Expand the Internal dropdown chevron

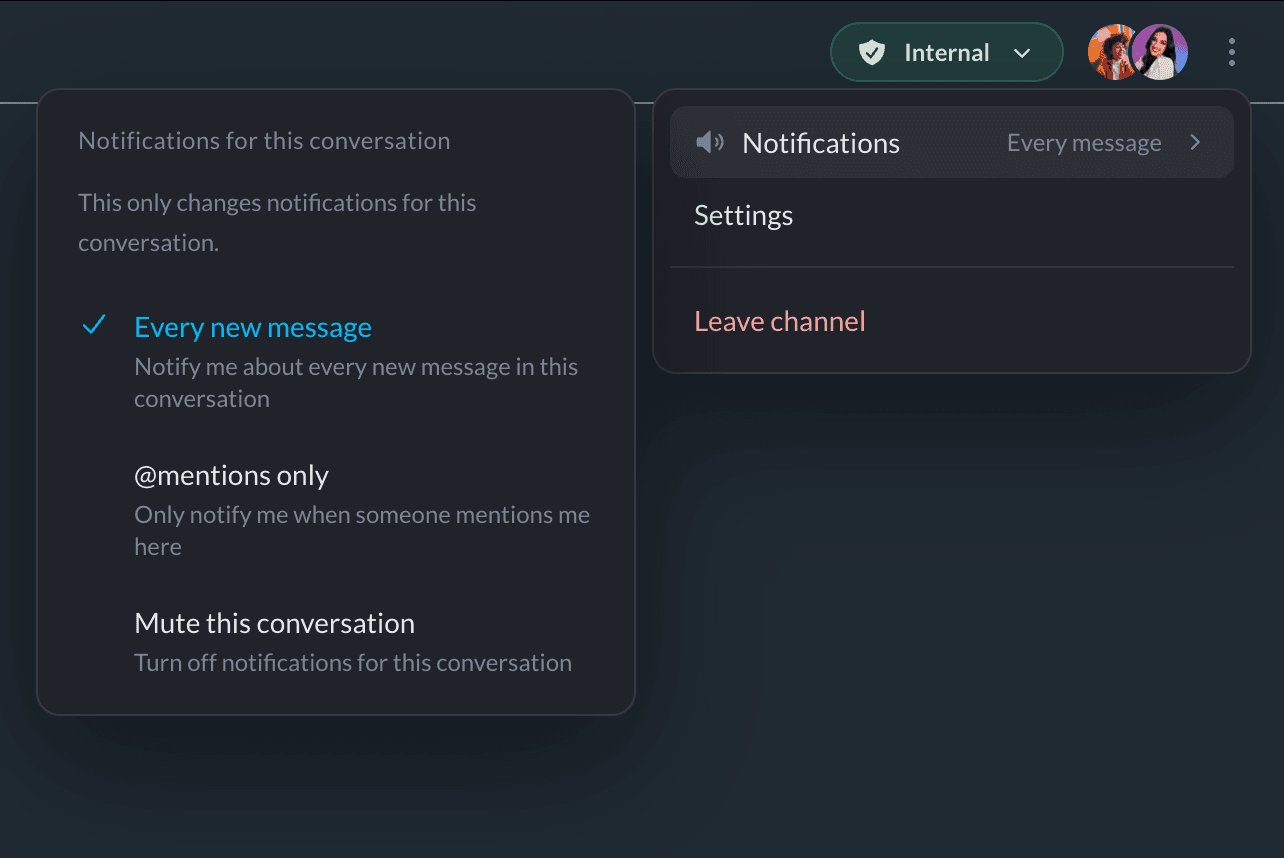pos(1022,53)
